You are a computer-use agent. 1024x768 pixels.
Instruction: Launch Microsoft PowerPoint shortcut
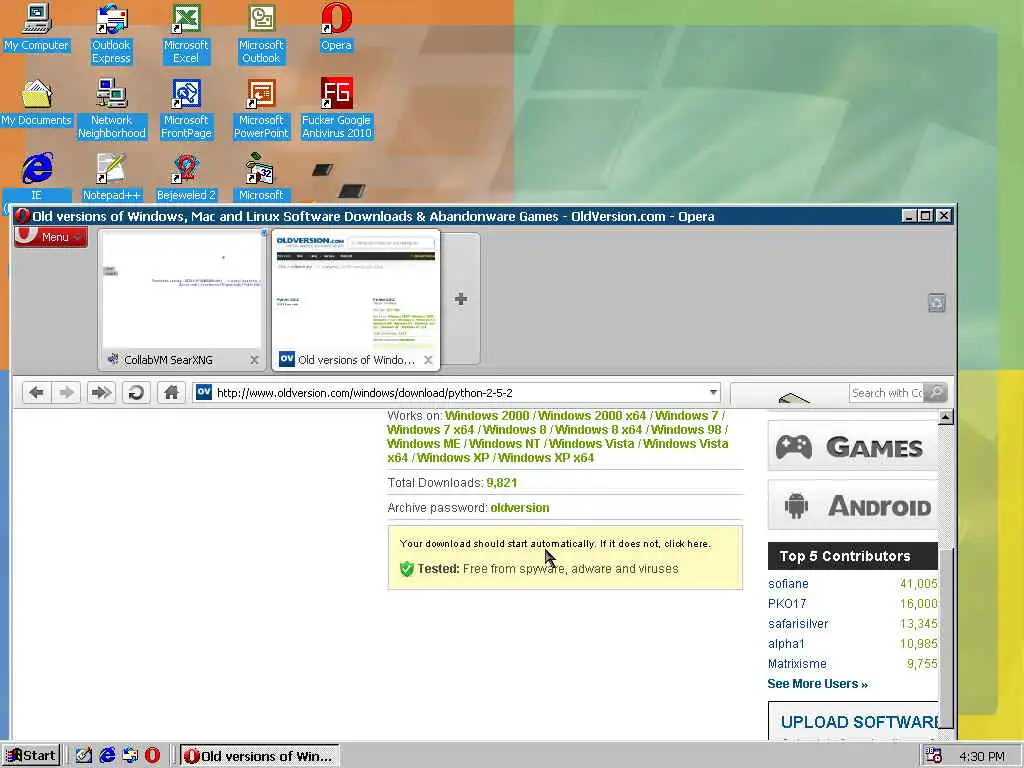point(261,108)
